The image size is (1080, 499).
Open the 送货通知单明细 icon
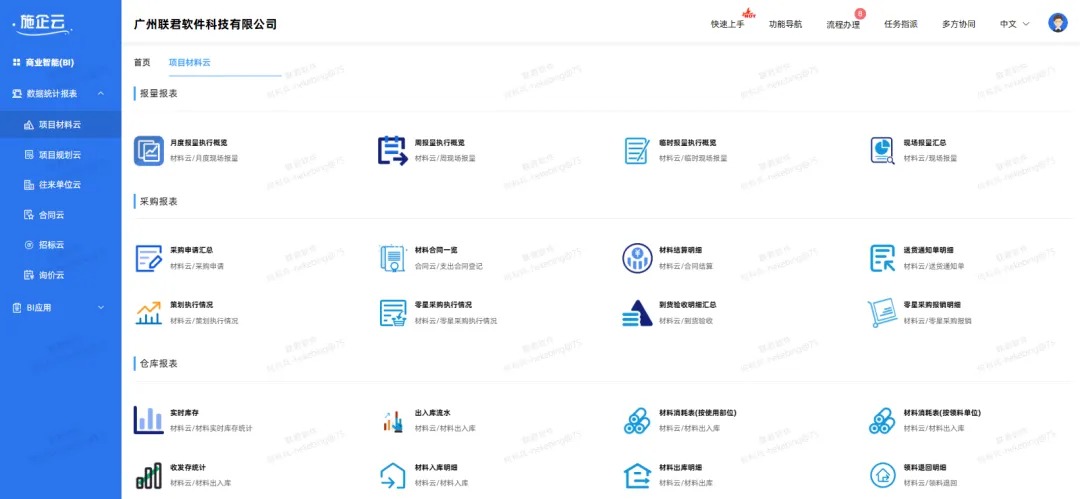pos(882,258)
